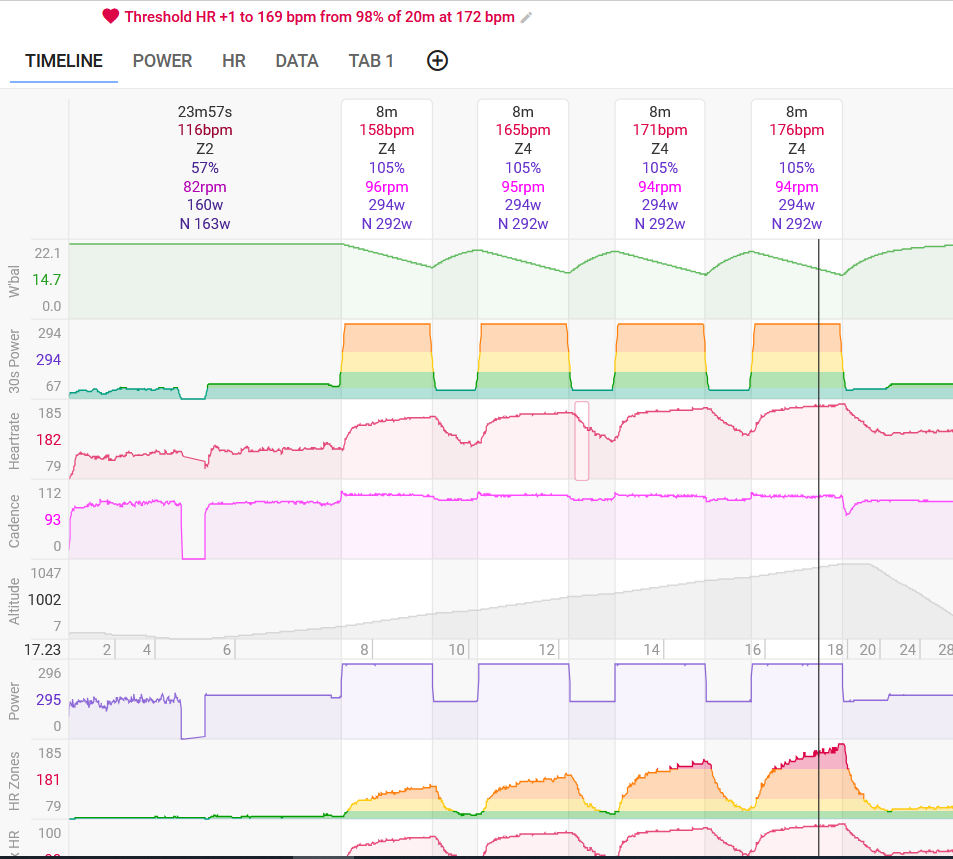Click the 17.23 distance readout on the axis

pos(43,650)
